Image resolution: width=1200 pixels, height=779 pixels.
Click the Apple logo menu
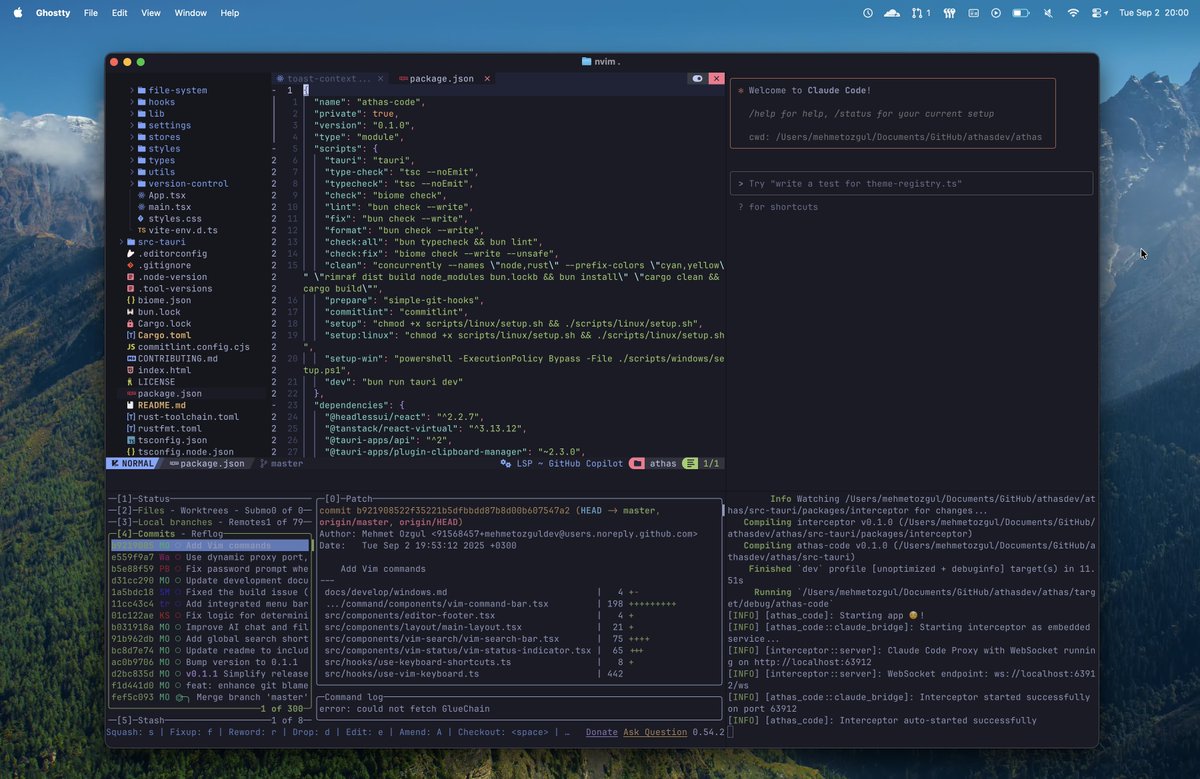click(x=18, y=13)
